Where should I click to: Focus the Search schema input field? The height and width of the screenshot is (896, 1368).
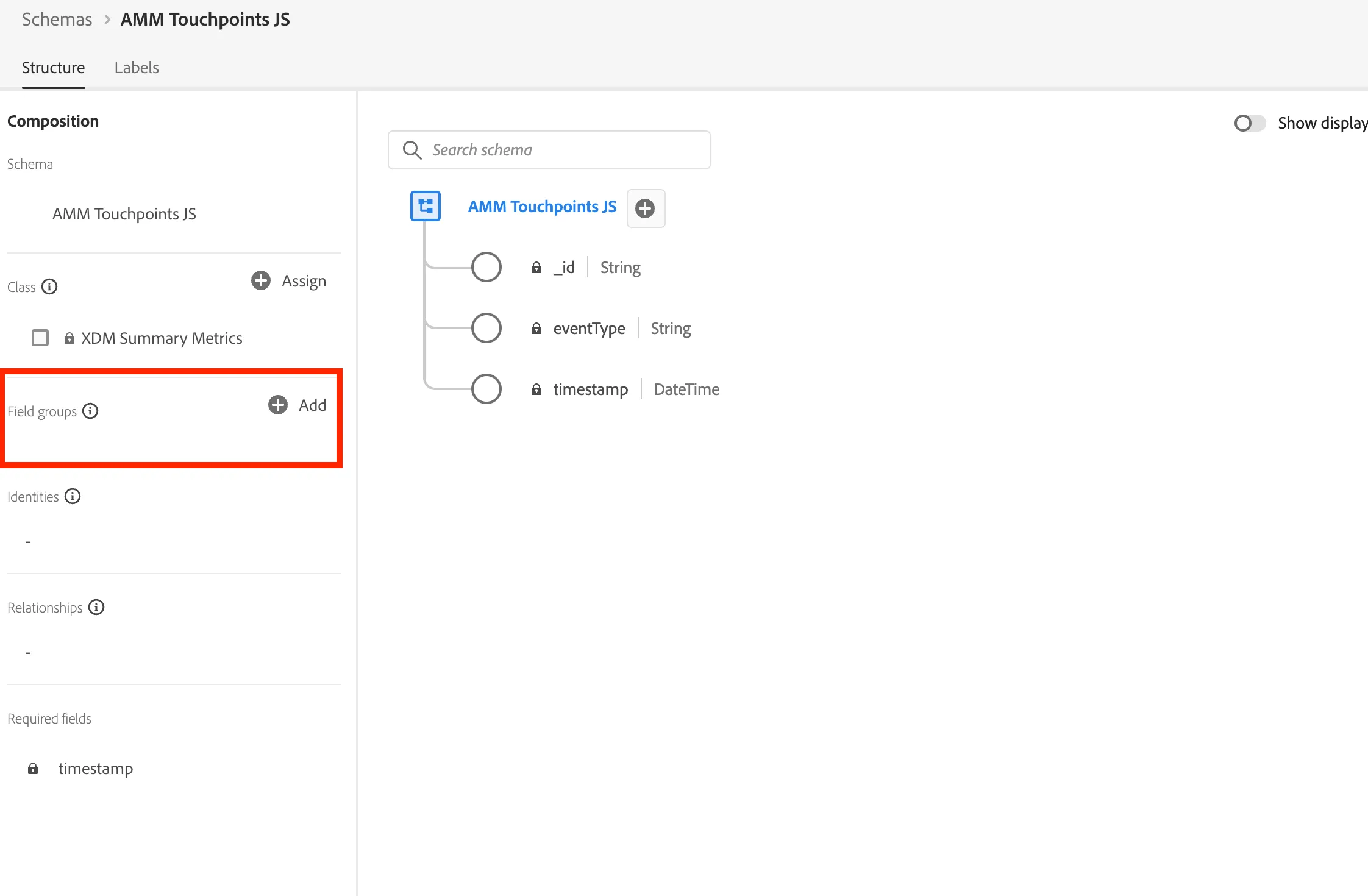point(549,150)
